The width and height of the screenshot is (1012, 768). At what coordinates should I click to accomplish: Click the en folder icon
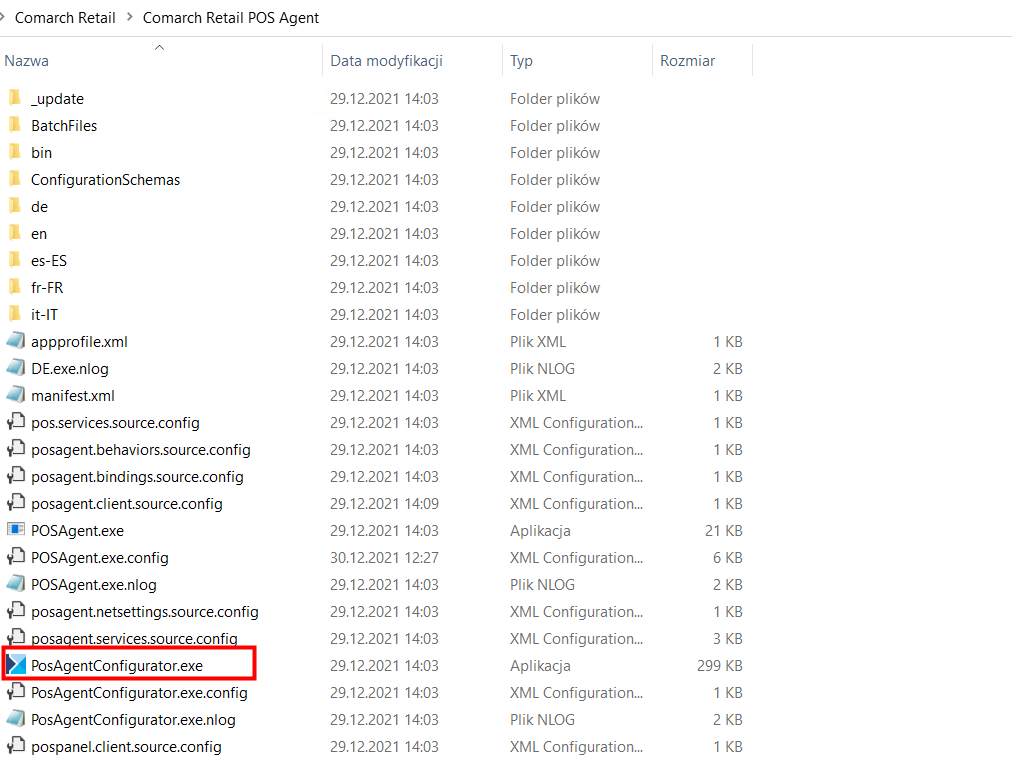coord(15,234)
